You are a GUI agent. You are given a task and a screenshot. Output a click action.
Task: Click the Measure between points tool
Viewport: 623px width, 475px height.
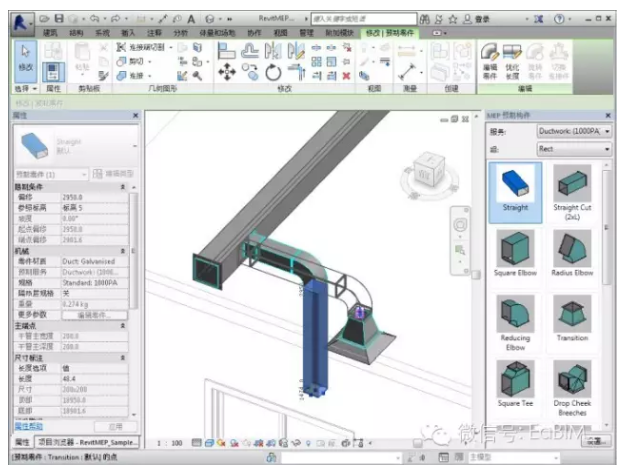[407, 50]
